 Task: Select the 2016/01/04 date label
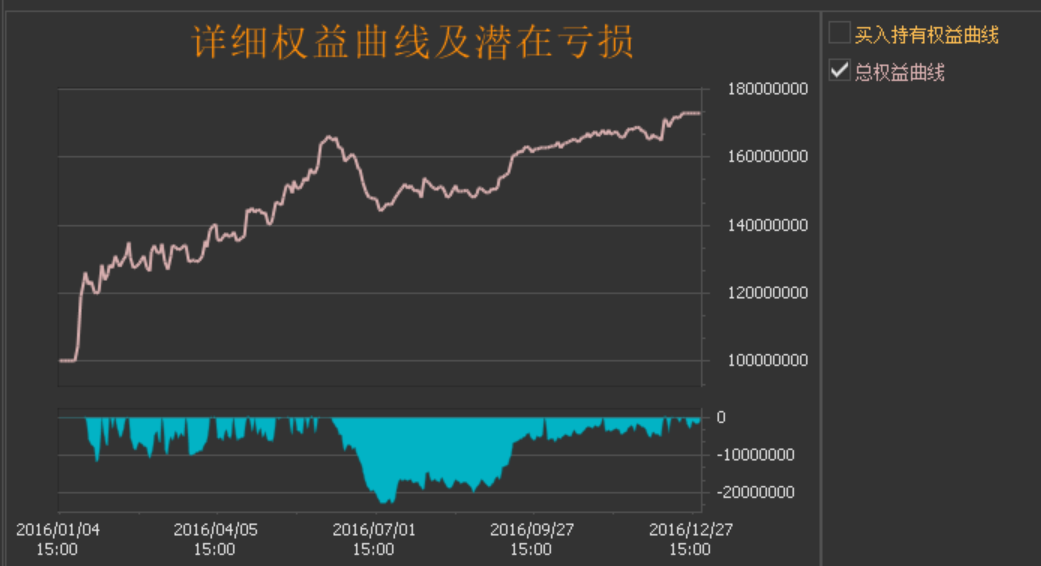[57, 530]
